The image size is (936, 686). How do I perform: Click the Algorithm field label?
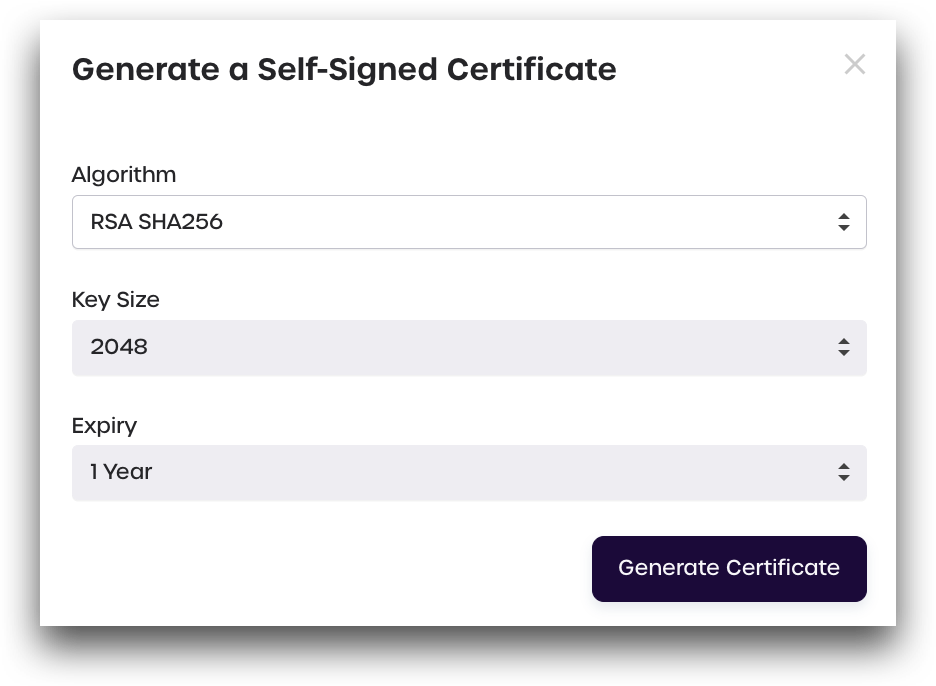point(124,175)
